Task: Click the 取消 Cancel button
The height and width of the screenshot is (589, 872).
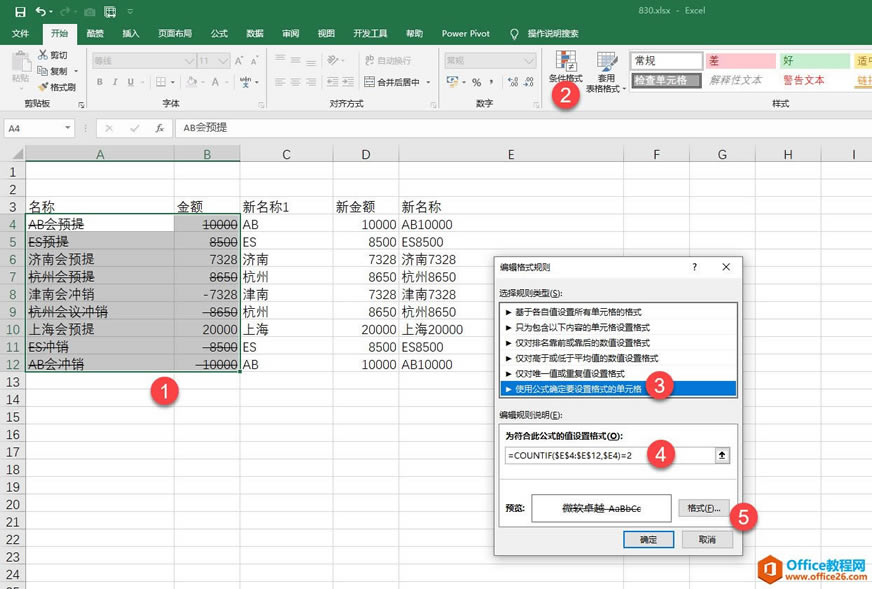Action: point(707,539)
